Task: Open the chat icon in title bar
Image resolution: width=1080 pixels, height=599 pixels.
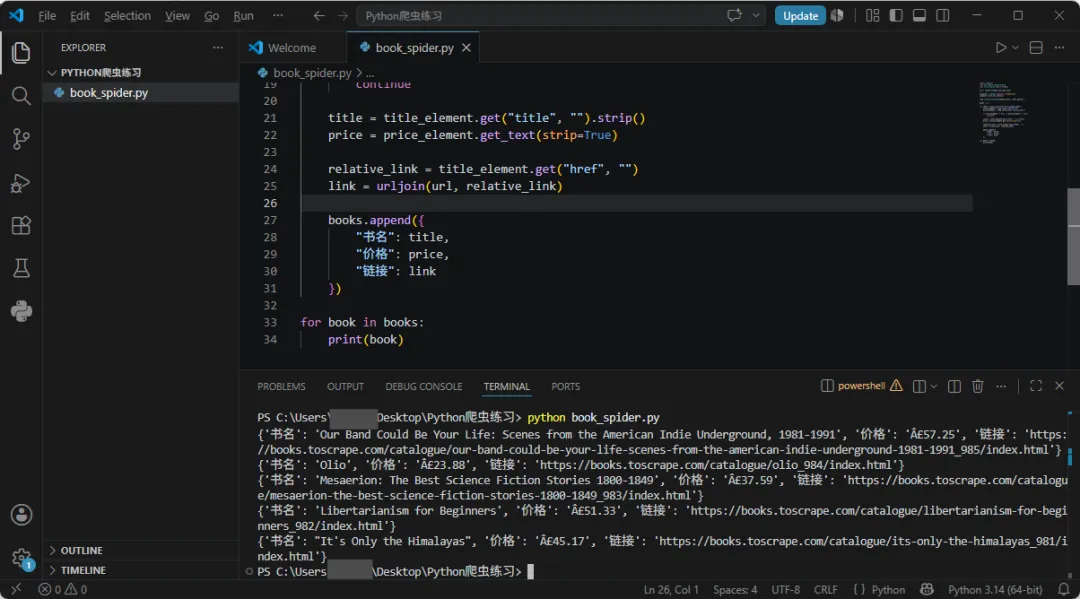Action: coord(734,15)
